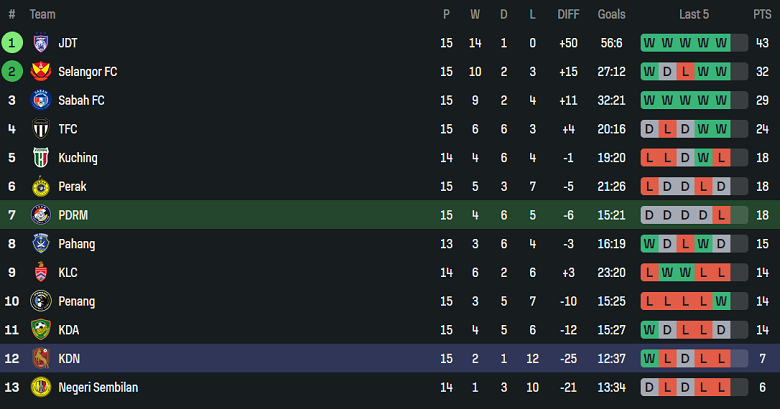Image resolution: width=780 pixels, height=409 pixels.
Task: Click the Sabah FC team badge
Action: [x=41, y=100]
